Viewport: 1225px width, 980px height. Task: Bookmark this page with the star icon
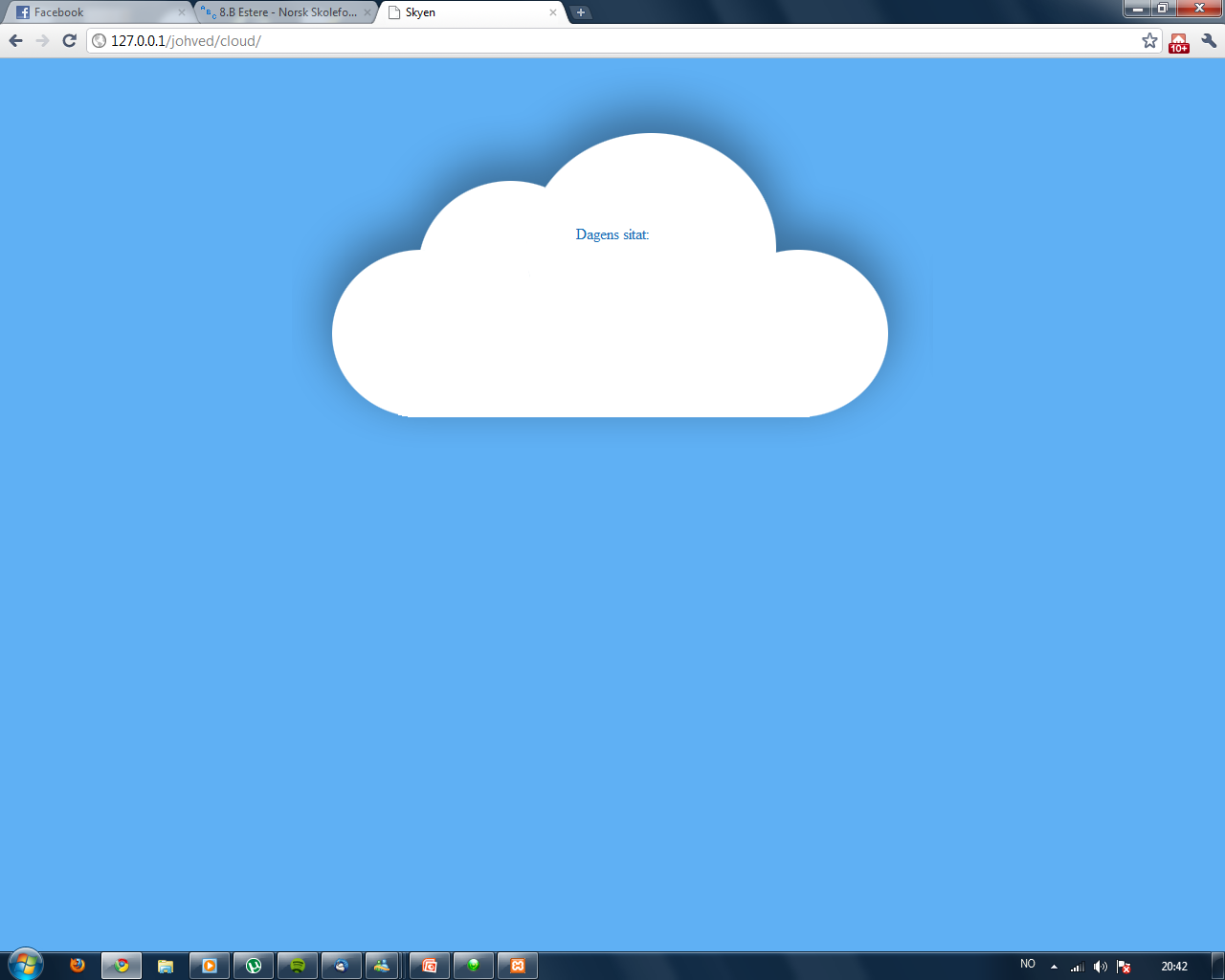[x=1149, y=40]
